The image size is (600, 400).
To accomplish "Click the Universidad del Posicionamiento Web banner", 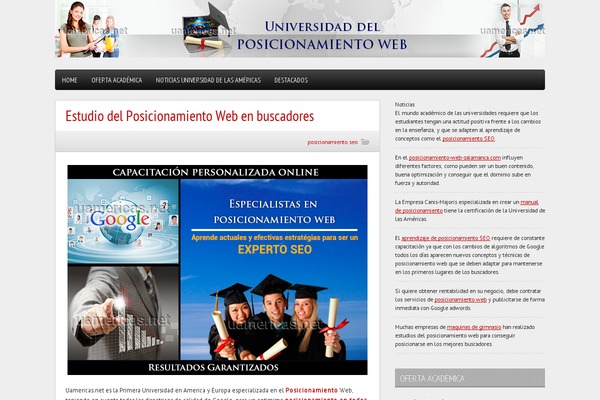I will pos(300,29).
